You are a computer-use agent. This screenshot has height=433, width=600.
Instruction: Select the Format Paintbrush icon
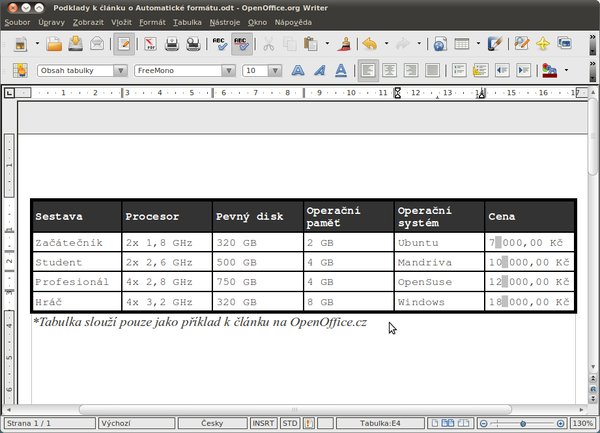point(344,44)
